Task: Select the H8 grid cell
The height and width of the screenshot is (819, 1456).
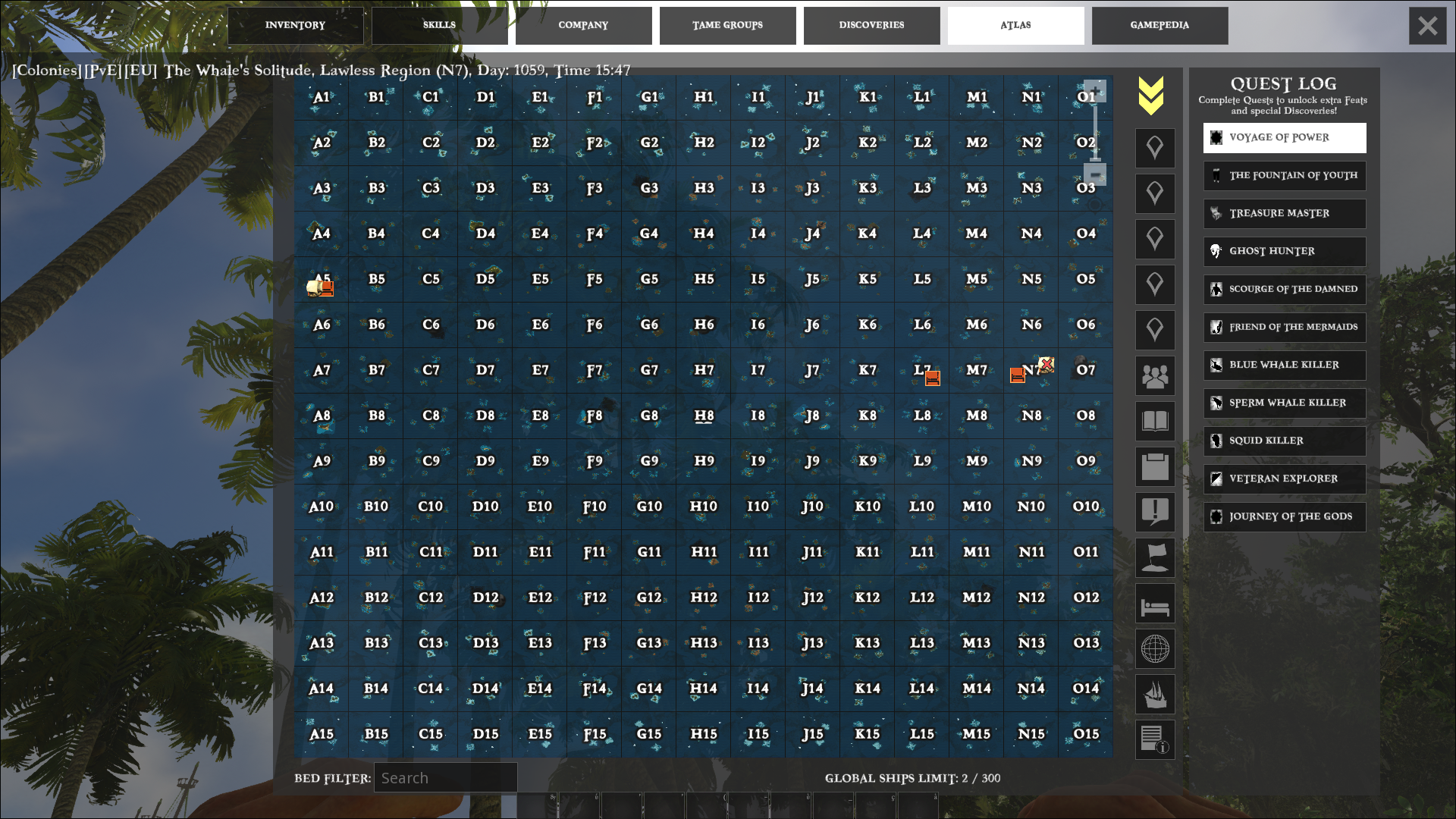Action: click(704, 416)
